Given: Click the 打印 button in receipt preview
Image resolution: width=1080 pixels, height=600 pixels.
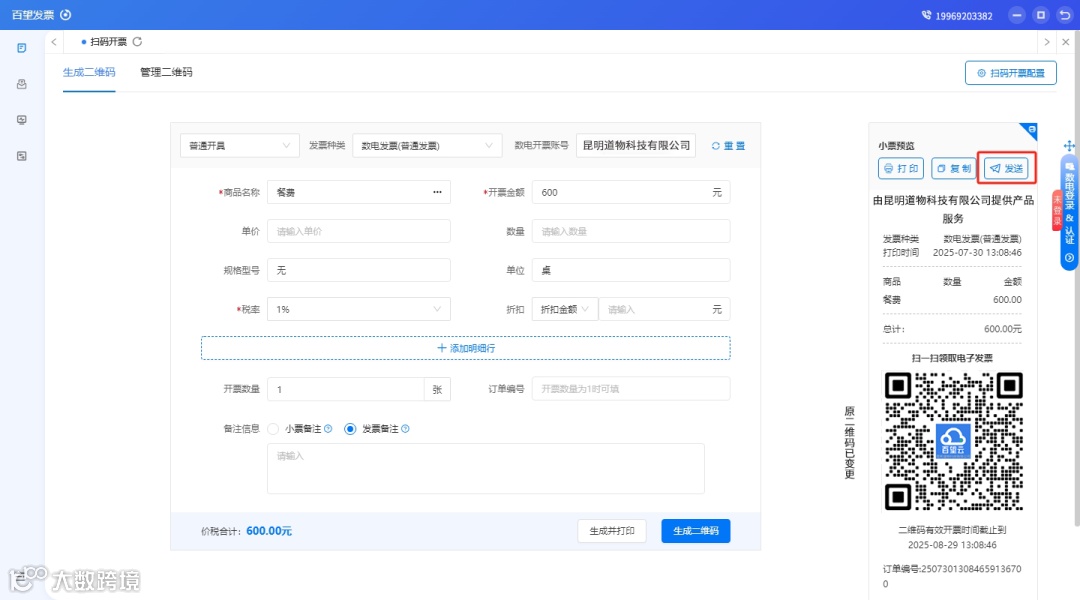Looking at the screenshot, I should coord(901,168).
